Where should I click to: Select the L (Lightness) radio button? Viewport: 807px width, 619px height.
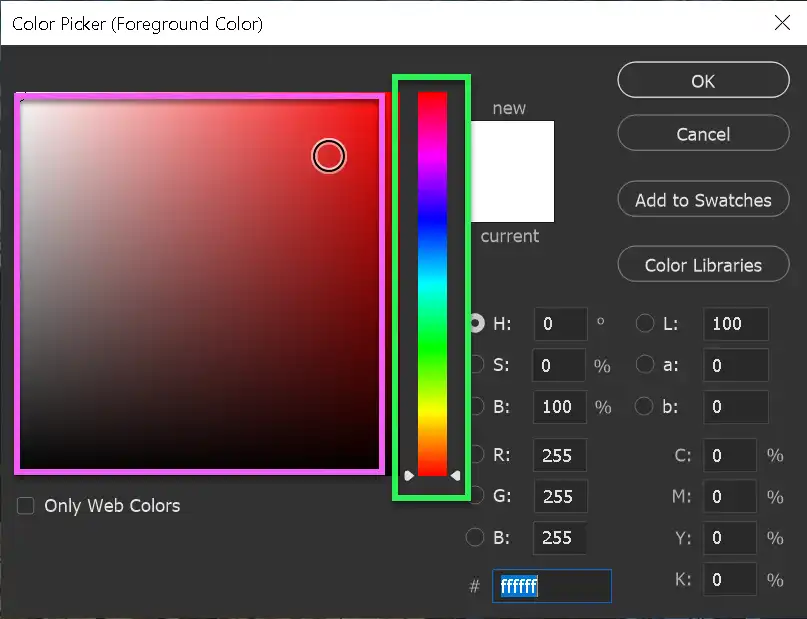pos(645,323)
